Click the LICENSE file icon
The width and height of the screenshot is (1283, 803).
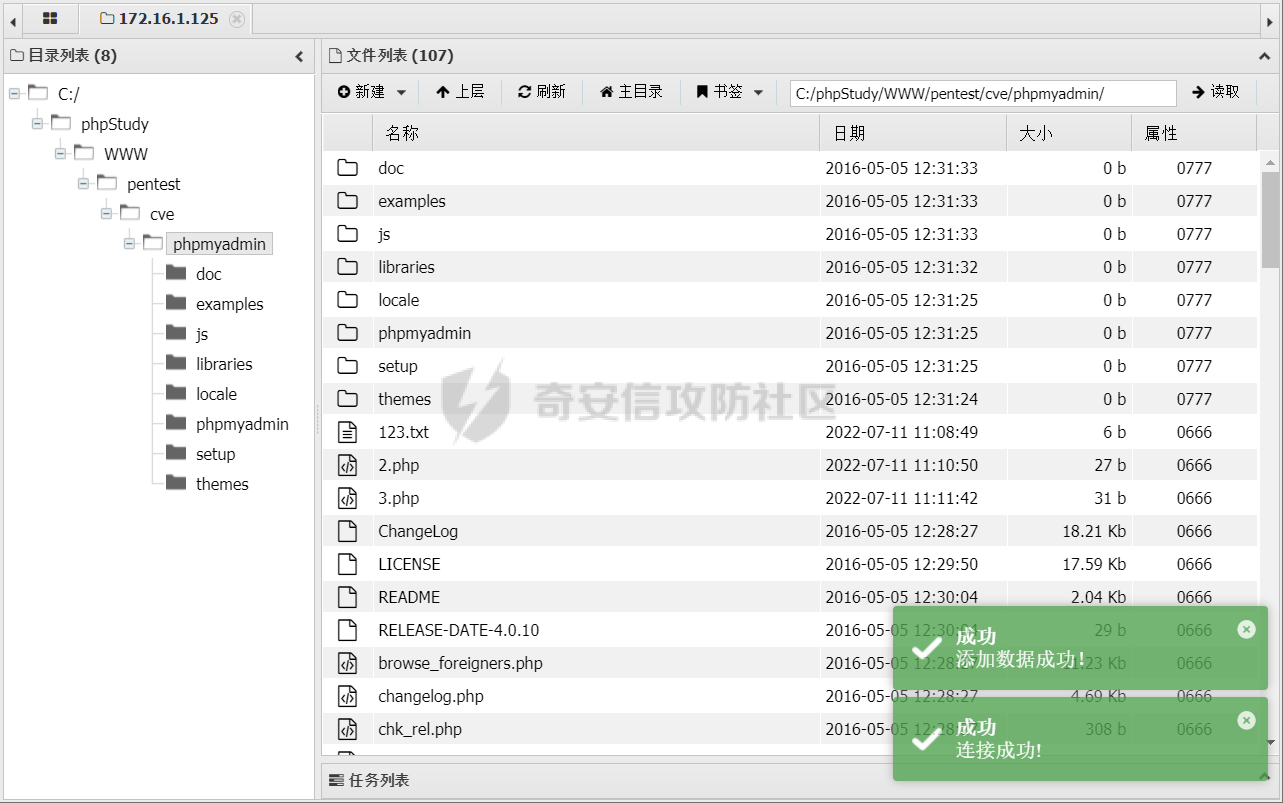tap(347, 564)
